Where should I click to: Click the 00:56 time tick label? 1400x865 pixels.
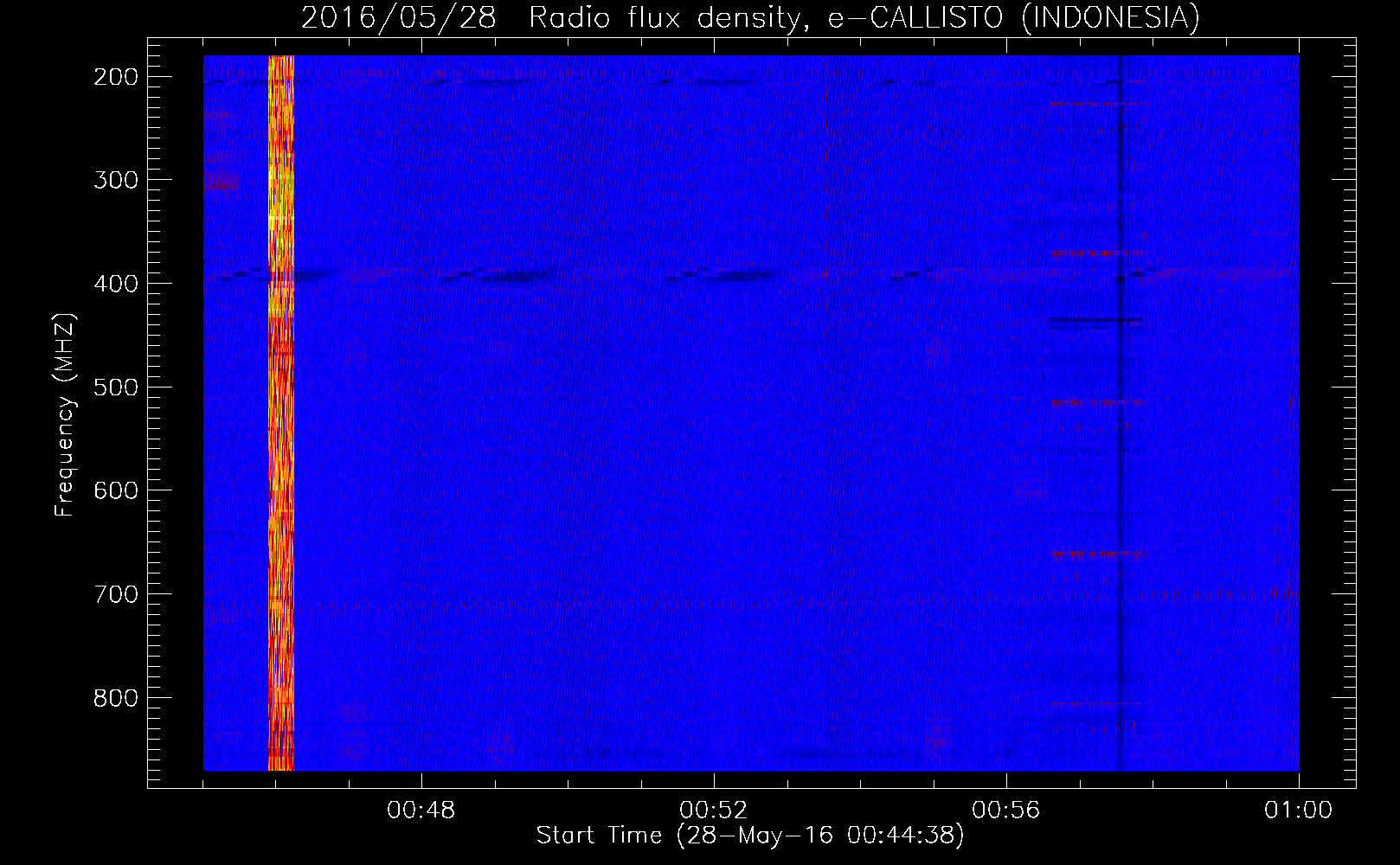(x=1006, y=811)
